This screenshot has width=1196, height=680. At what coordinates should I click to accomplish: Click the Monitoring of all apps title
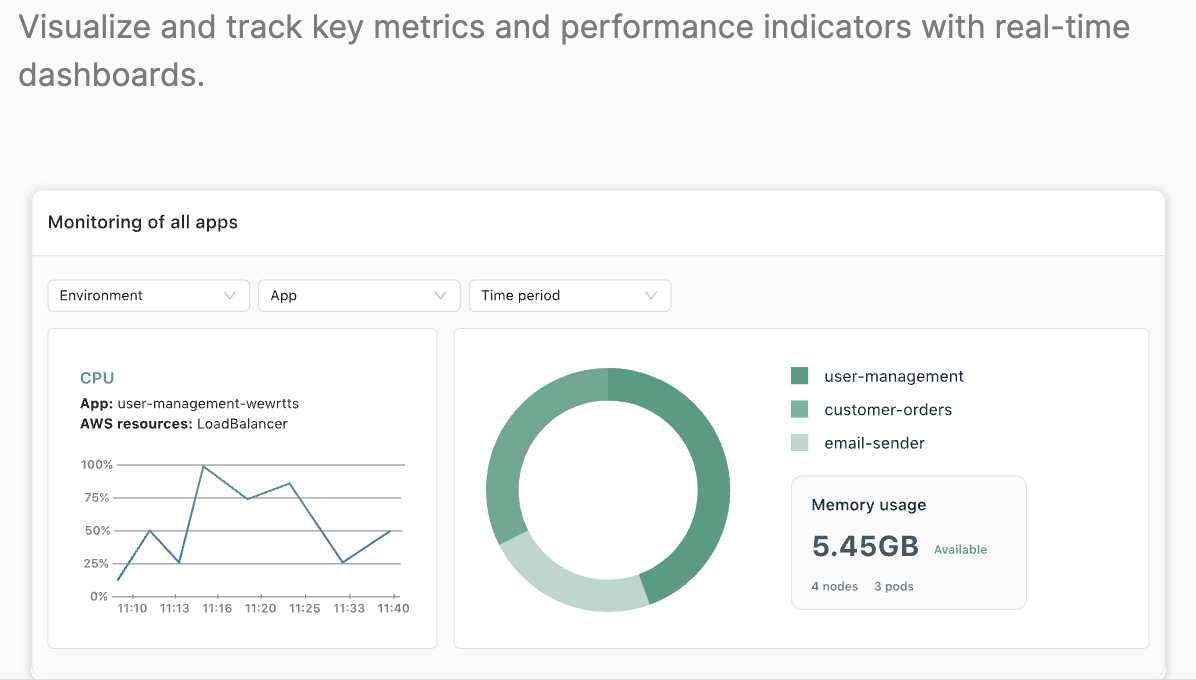point(142,222)
